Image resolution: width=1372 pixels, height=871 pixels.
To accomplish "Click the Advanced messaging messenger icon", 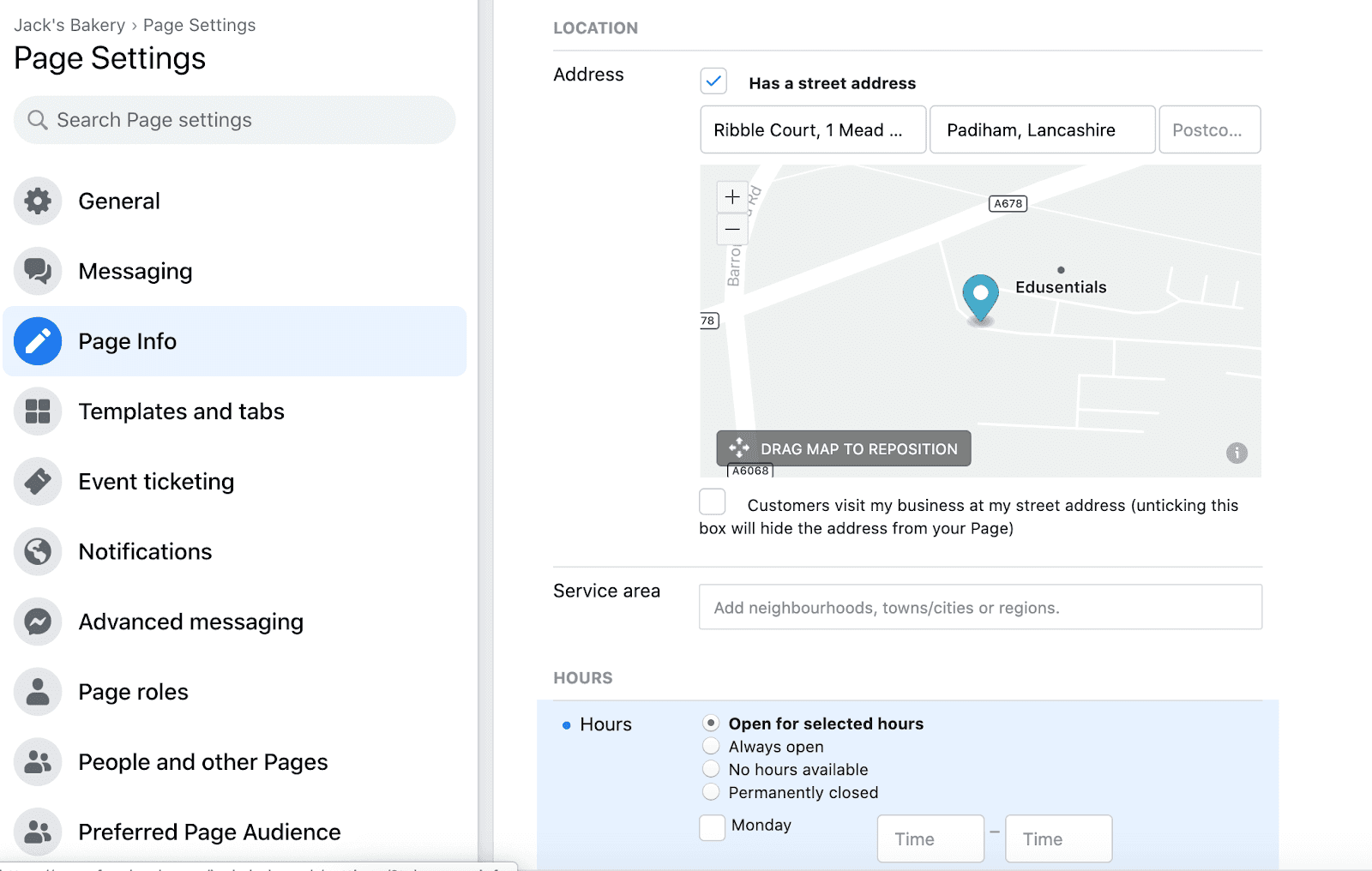I will [x=38, y=622].
